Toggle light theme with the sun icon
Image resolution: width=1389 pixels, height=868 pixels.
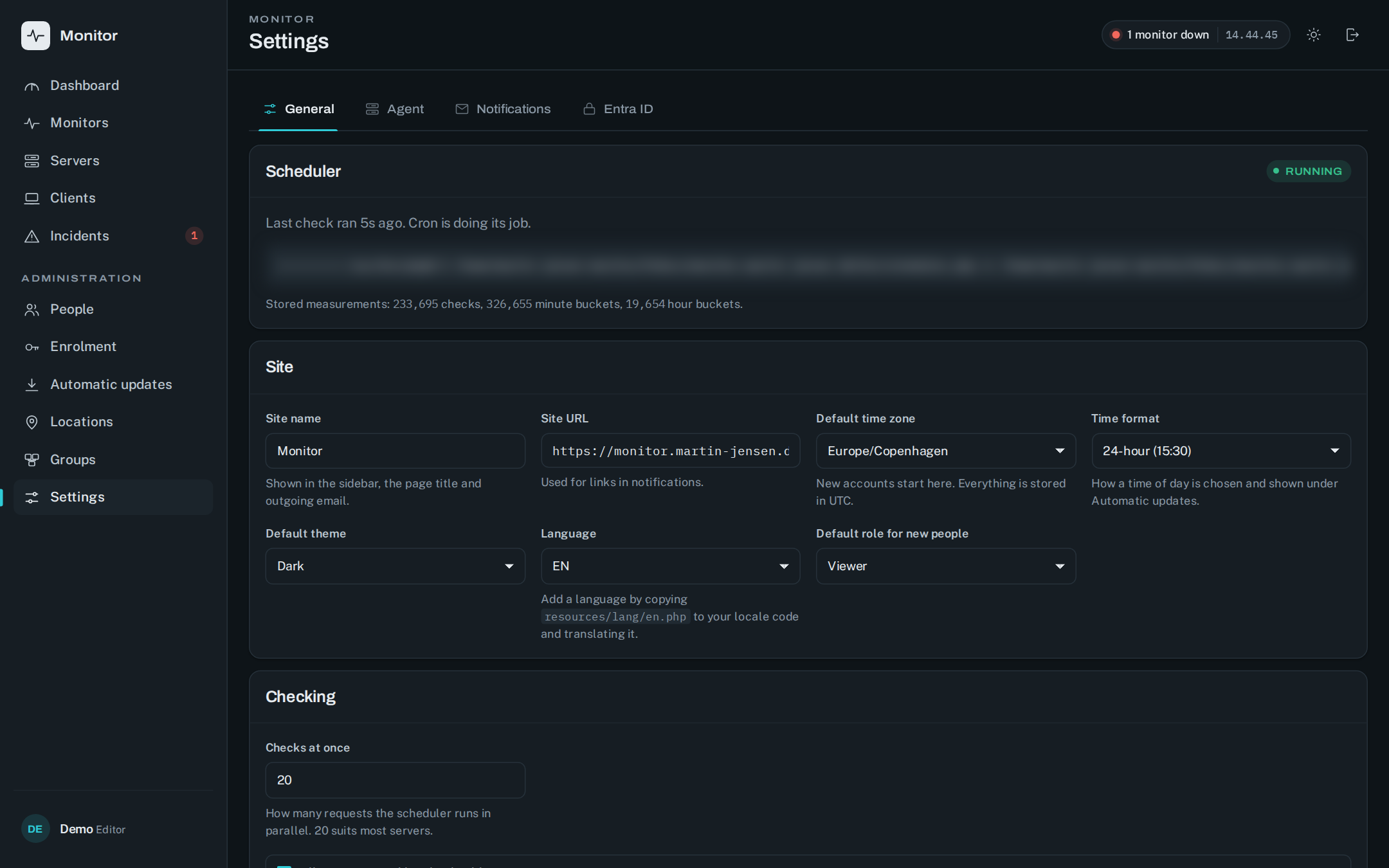coord(1314,35)
